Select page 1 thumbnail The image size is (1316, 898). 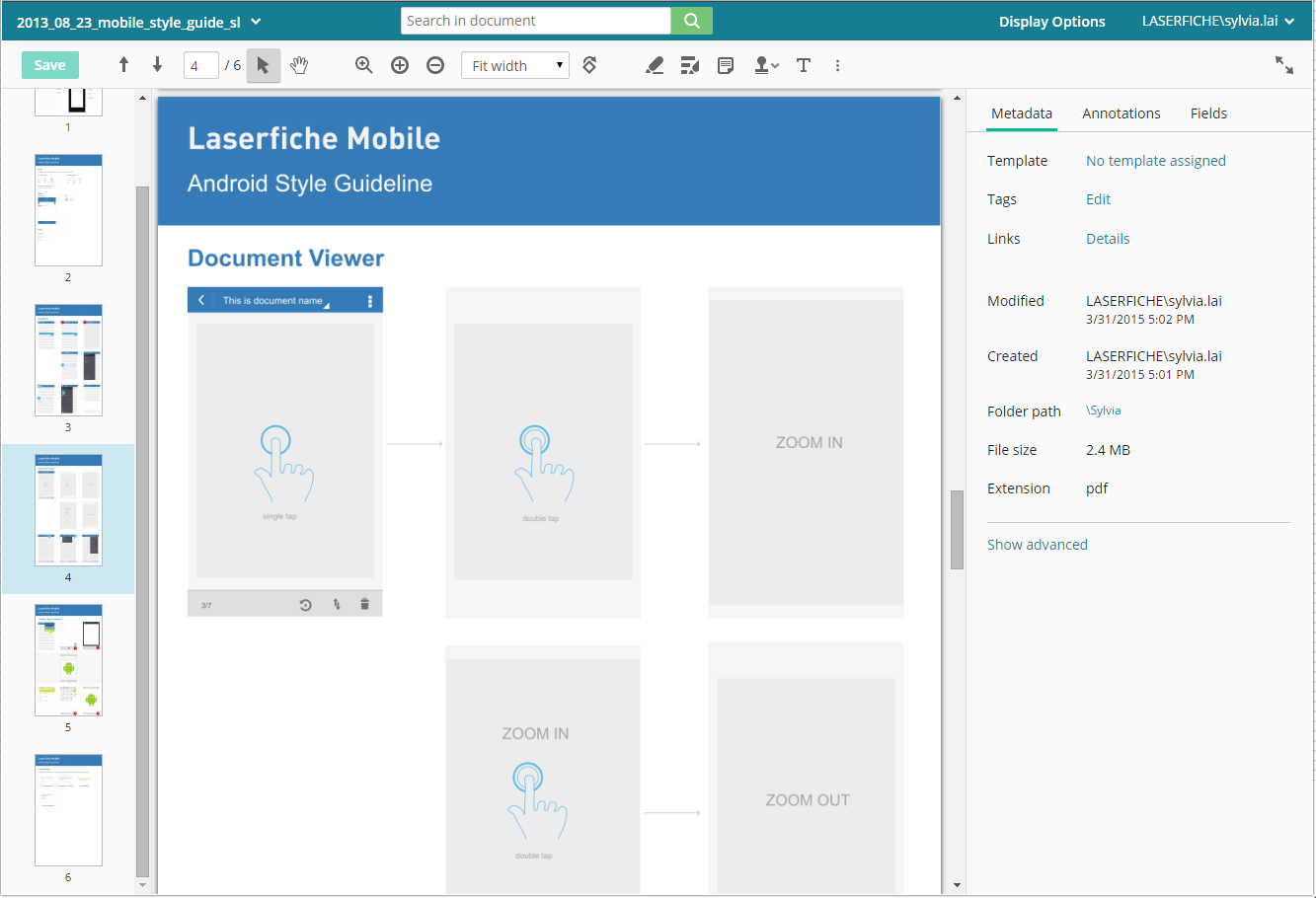pyautogui.click(x=68, y=103)
